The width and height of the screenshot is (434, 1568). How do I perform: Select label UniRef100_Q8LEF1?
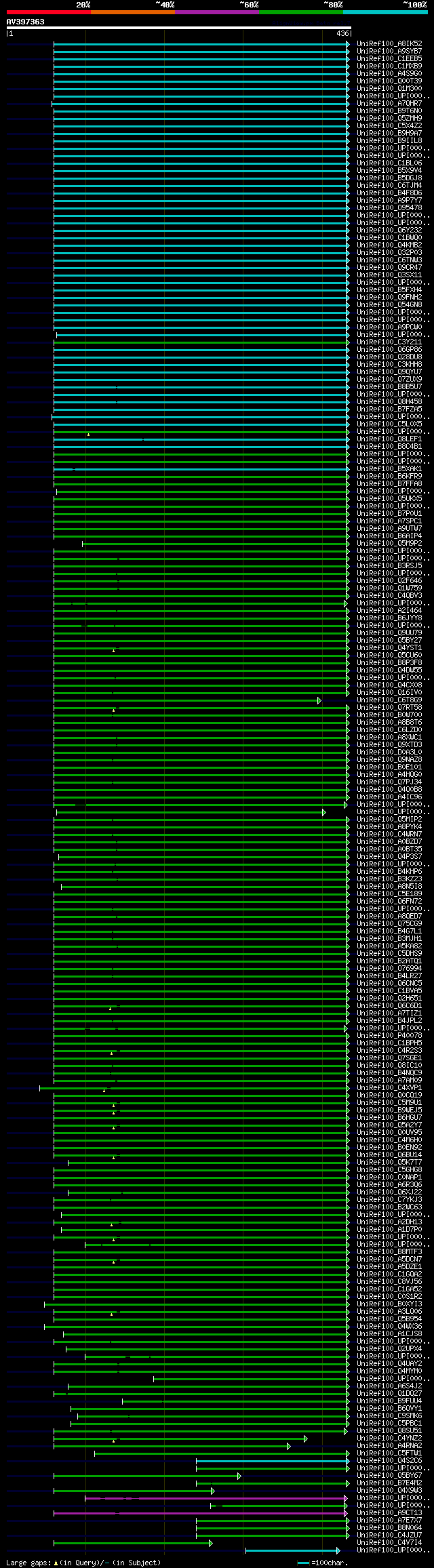coord(389,439)
